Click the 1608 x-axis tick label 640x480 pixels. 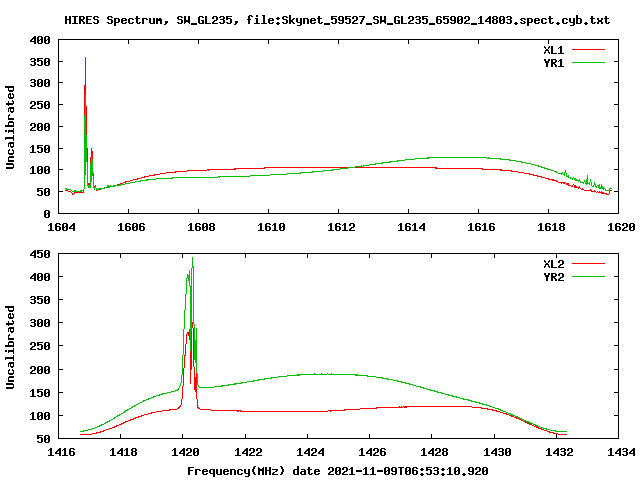click(x=201, y=227)
